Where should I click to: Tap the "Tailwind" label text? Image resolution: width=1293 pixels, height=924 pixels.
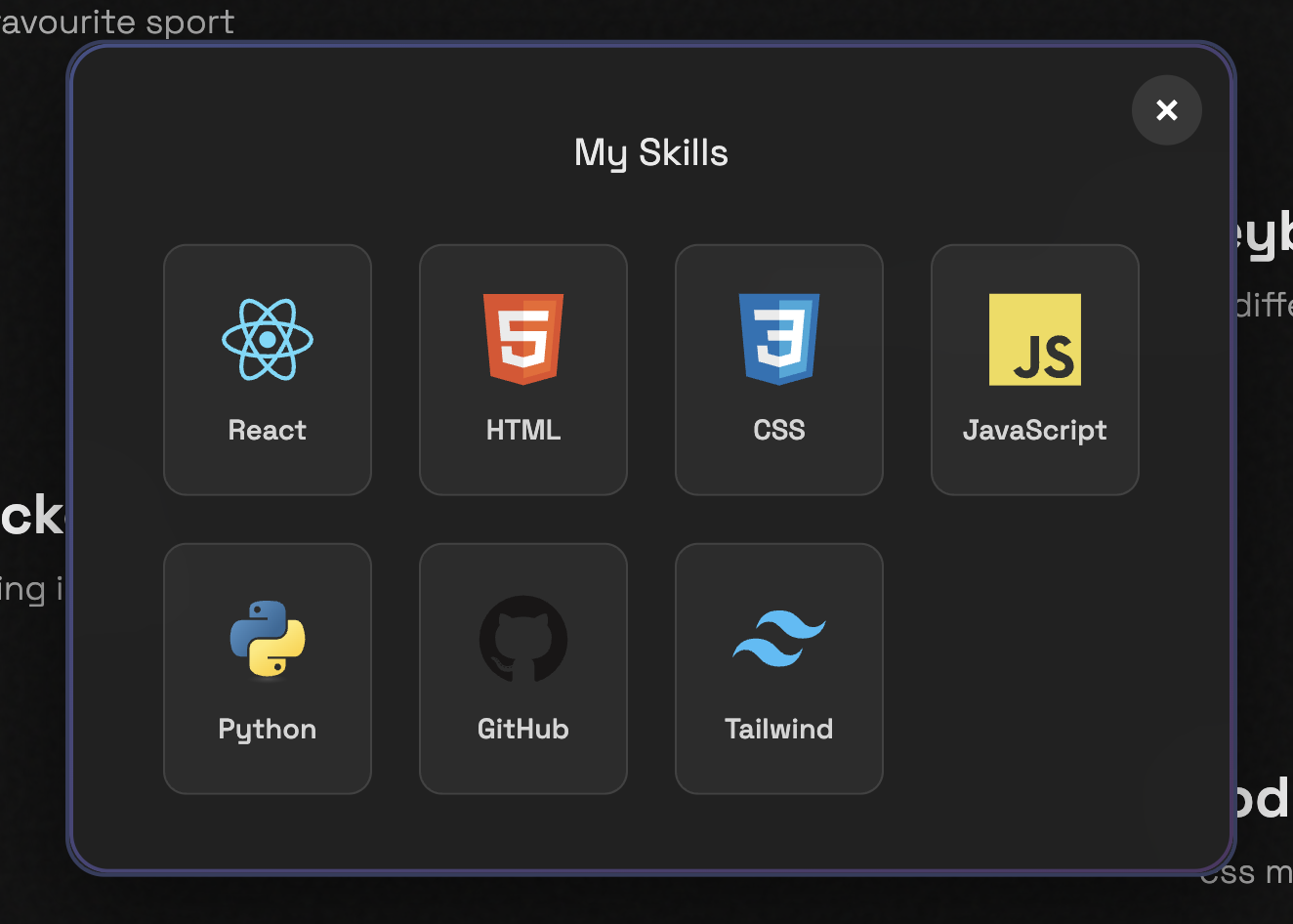(779, 729)
